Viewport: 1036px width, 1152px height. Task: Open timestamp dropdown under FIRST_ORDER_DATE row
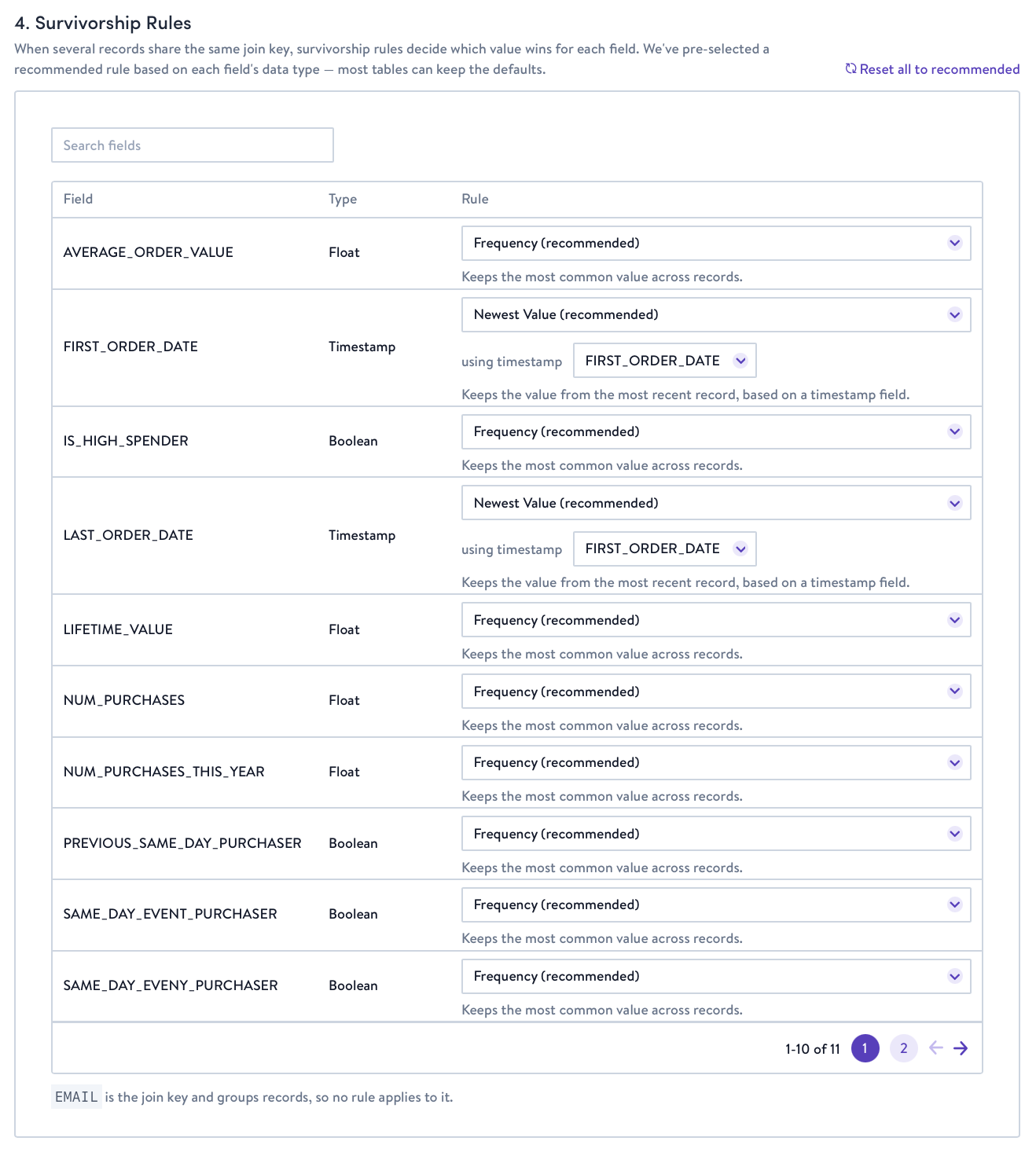point(665,361)
